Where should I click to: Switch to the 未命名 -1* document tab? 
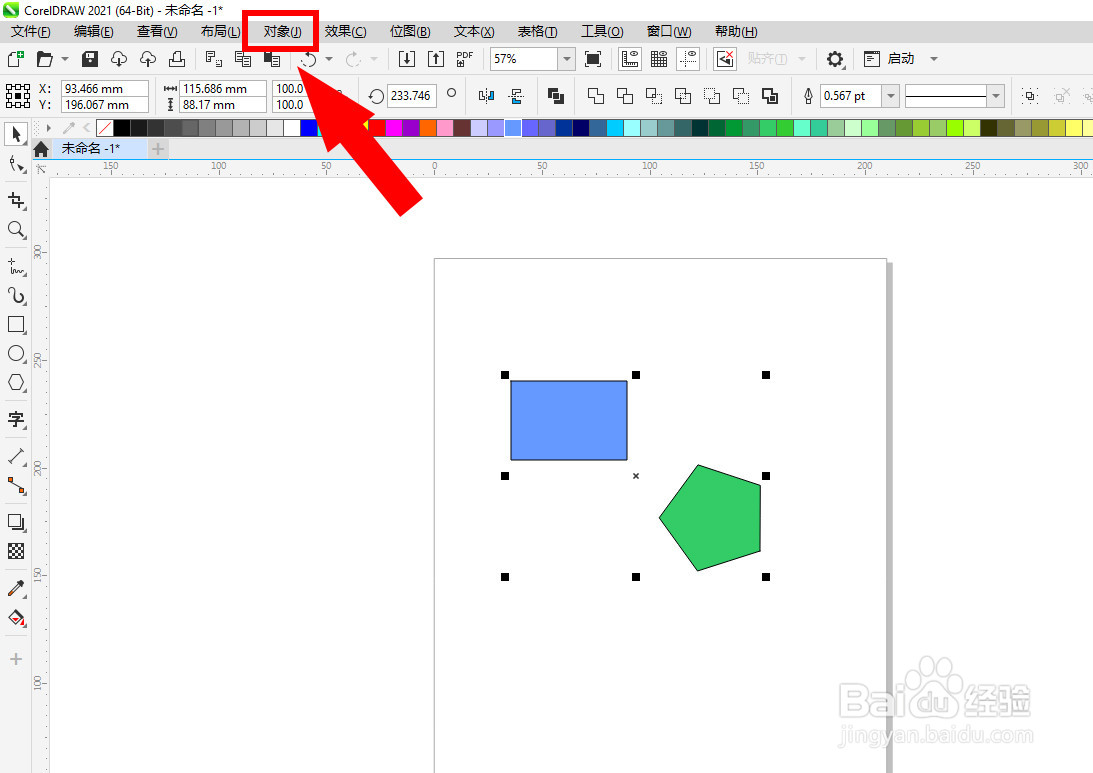tap(91, 148)
